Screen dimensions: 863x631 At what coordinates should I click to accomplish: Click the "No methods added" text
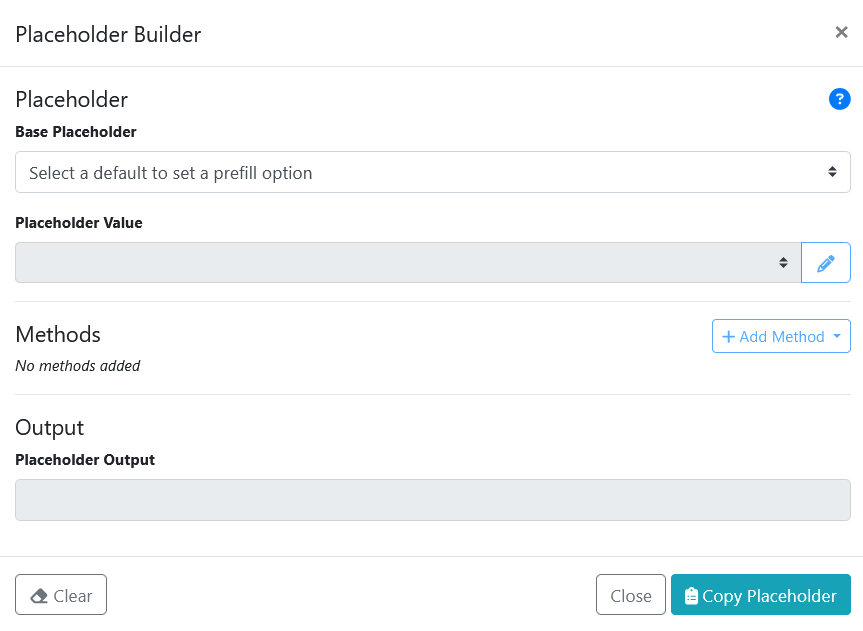point(78,366)
